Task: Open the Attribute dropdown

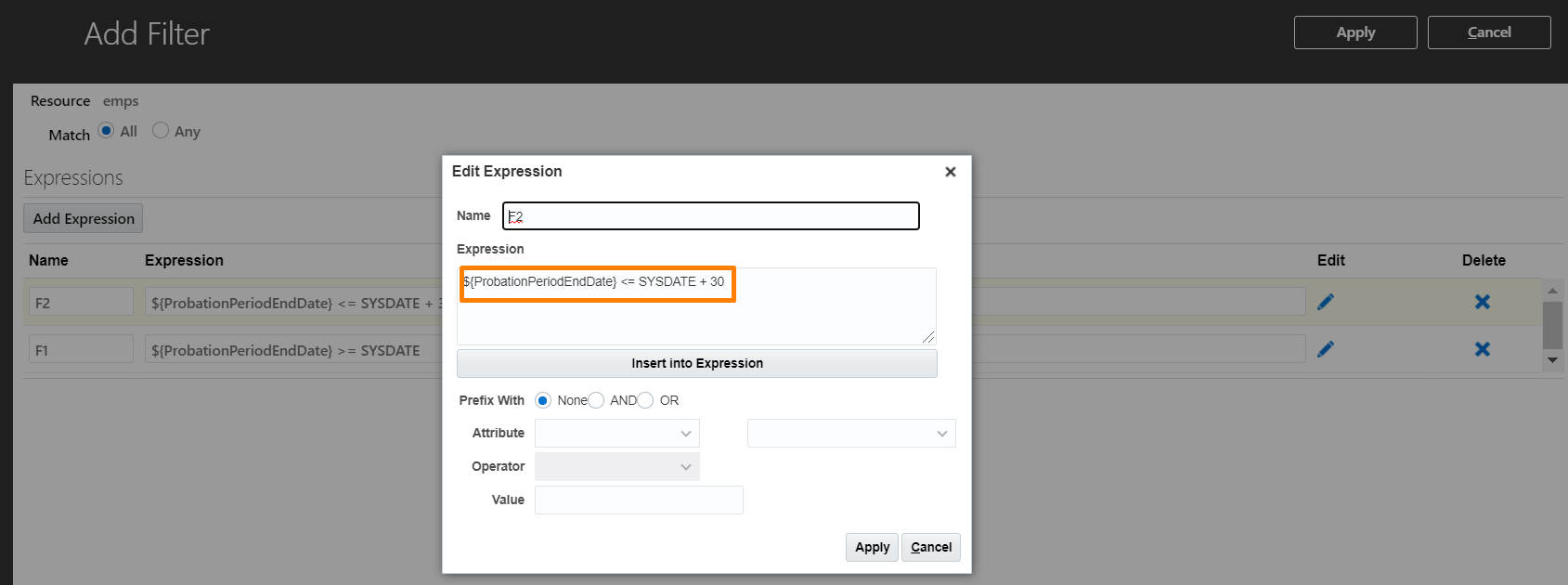Action: 617,434
